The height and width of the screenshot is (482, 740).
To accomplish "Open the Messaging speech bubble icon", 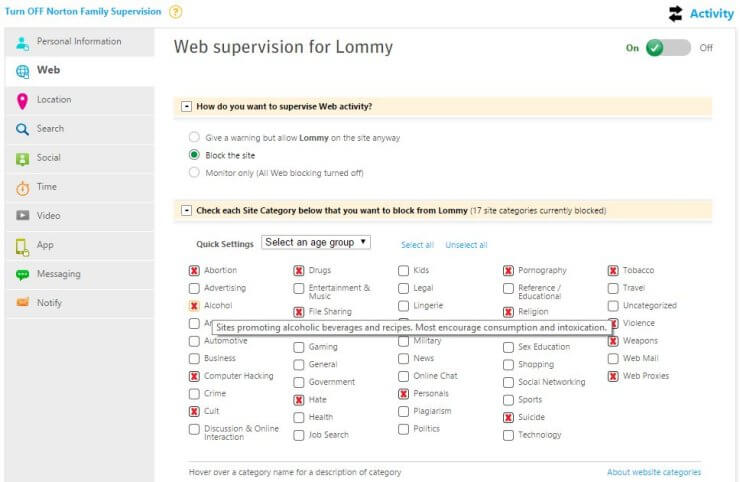I will click(x=23, y=274).
